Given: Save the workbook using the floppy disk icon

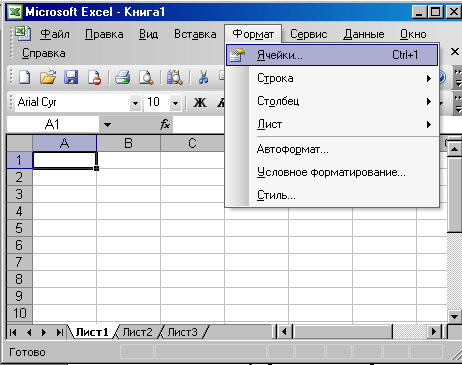Looking at the screenshot, I should tap(71, 77).
